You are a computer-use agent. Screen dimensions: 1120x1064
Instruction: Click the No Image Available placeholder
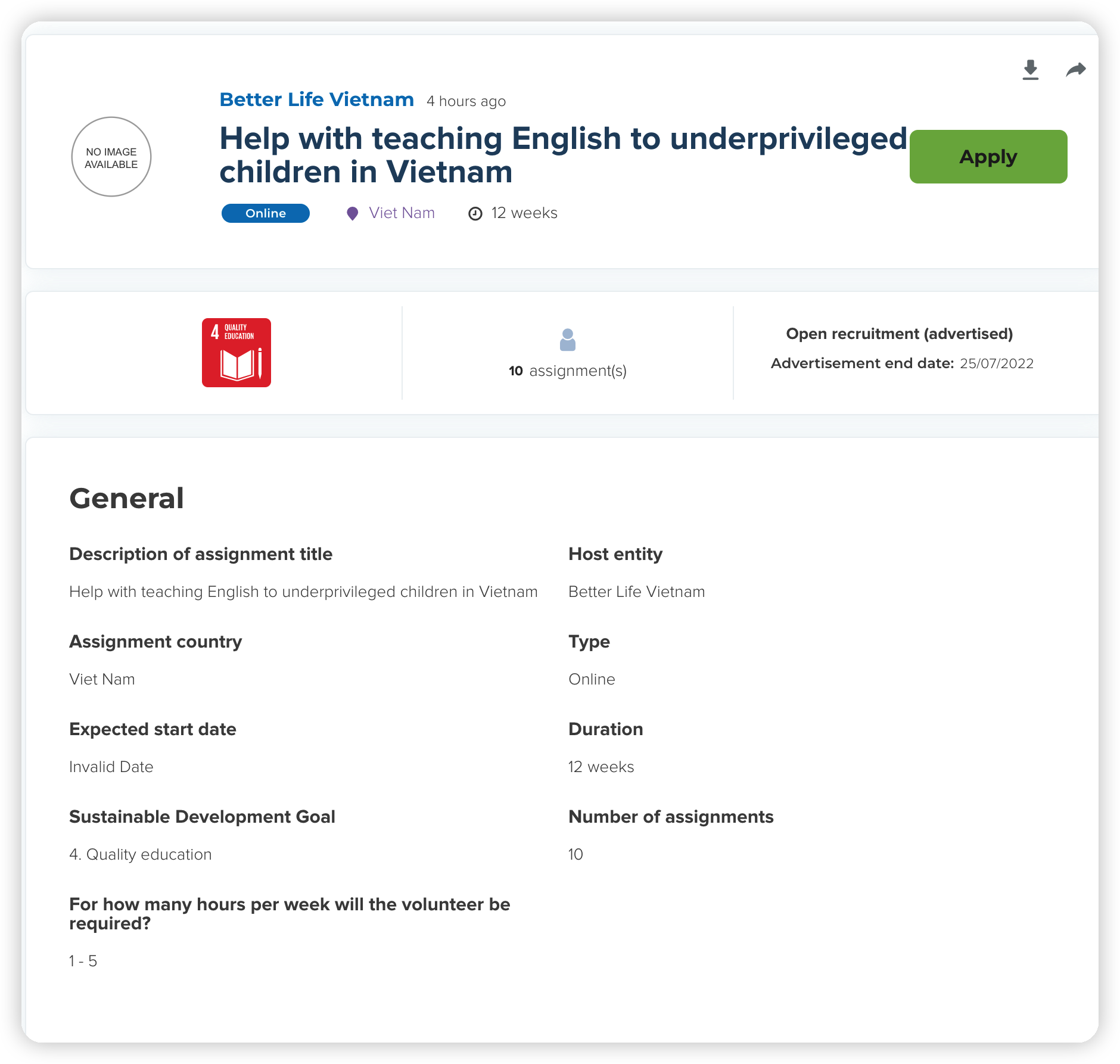[111, 157]
